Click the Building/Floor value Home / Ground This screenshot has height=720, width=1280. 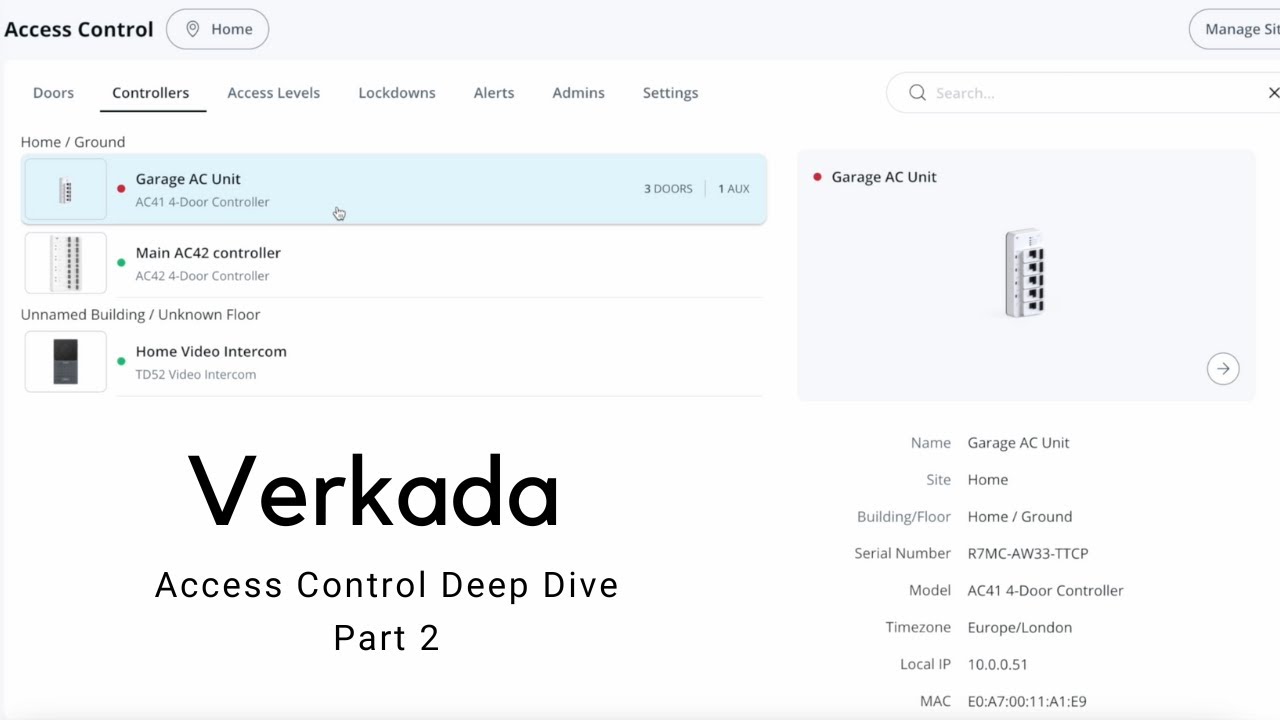pos(1020,517)
